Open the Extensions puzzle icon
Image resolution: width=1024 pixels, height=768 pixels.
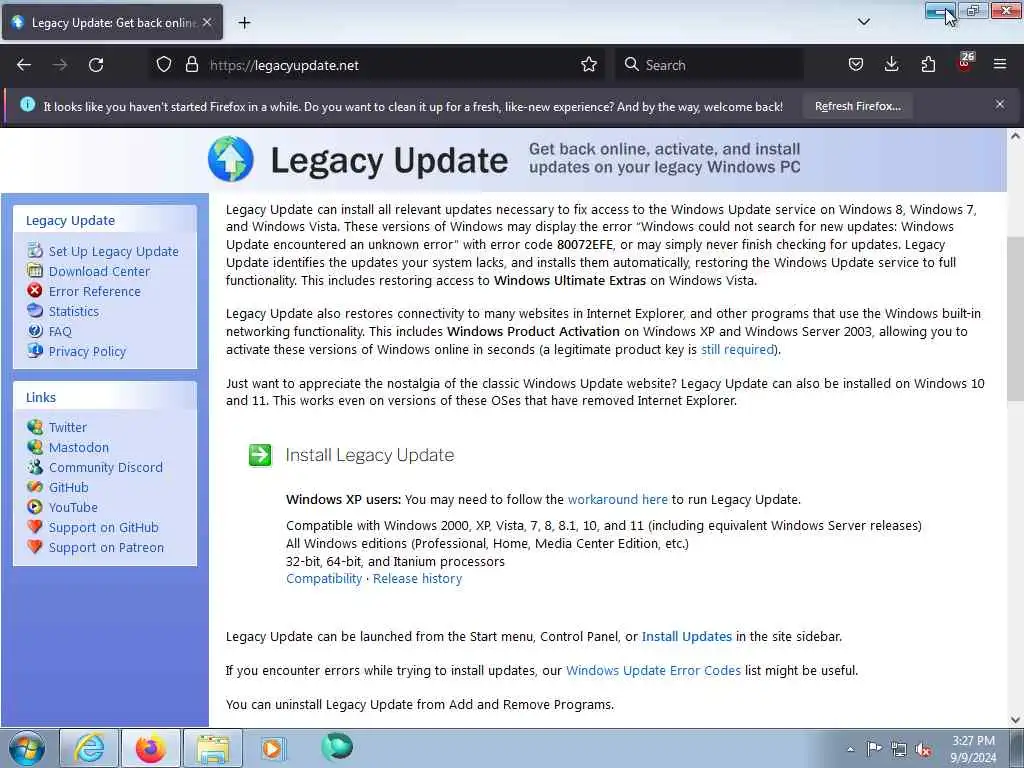(x=928, y=65)
